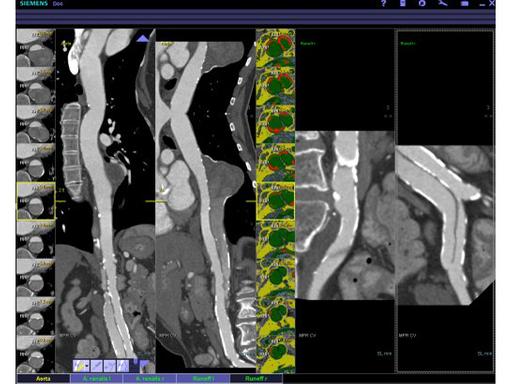Click the camera snapshot icon in the title bar

(422, 3)
